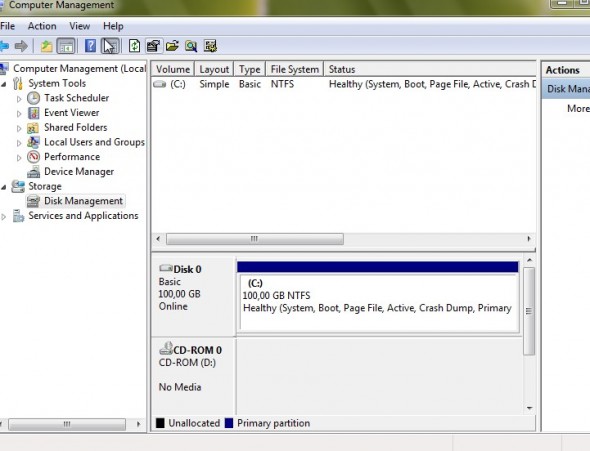Viewport: 590px width, 451px height.
Task: Expand the Task Scheduler node
Action: [19, 99]
